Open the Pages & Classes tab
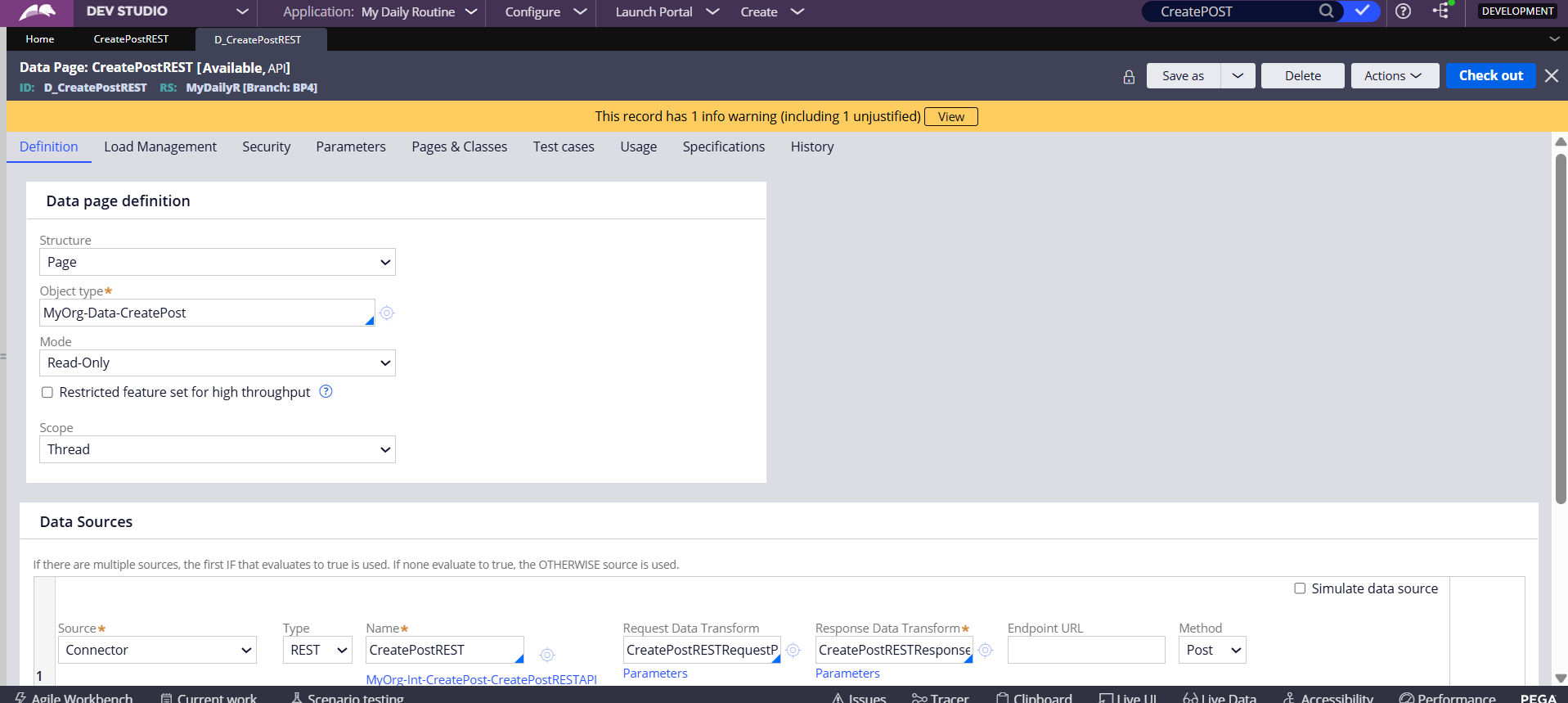This screenshot has height=703, width=1568. [x=459, y=146]
